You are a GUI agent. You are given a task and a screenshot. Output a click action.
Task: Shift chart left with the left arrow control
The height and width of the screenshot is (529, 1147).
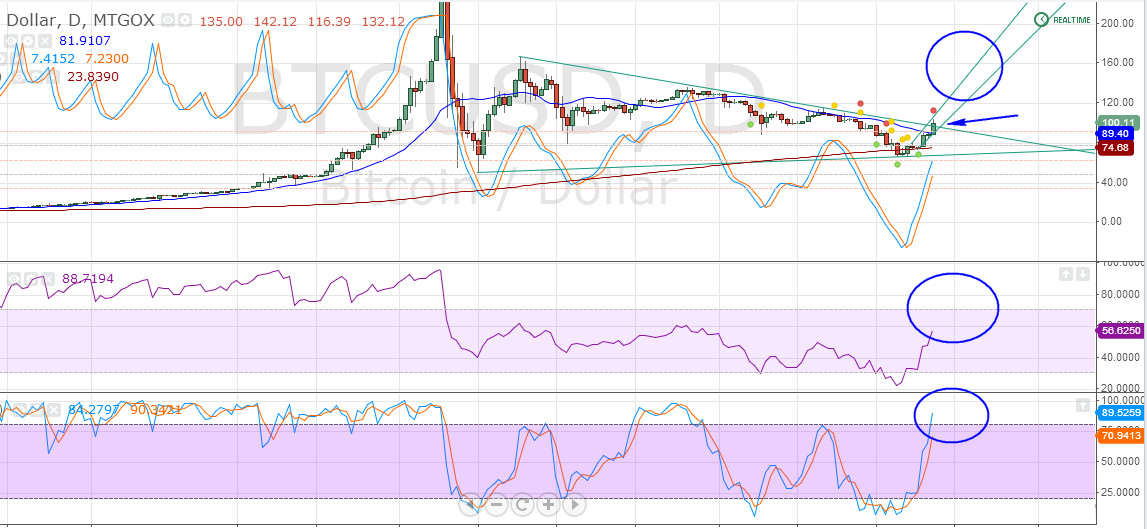tap(472, 504)
